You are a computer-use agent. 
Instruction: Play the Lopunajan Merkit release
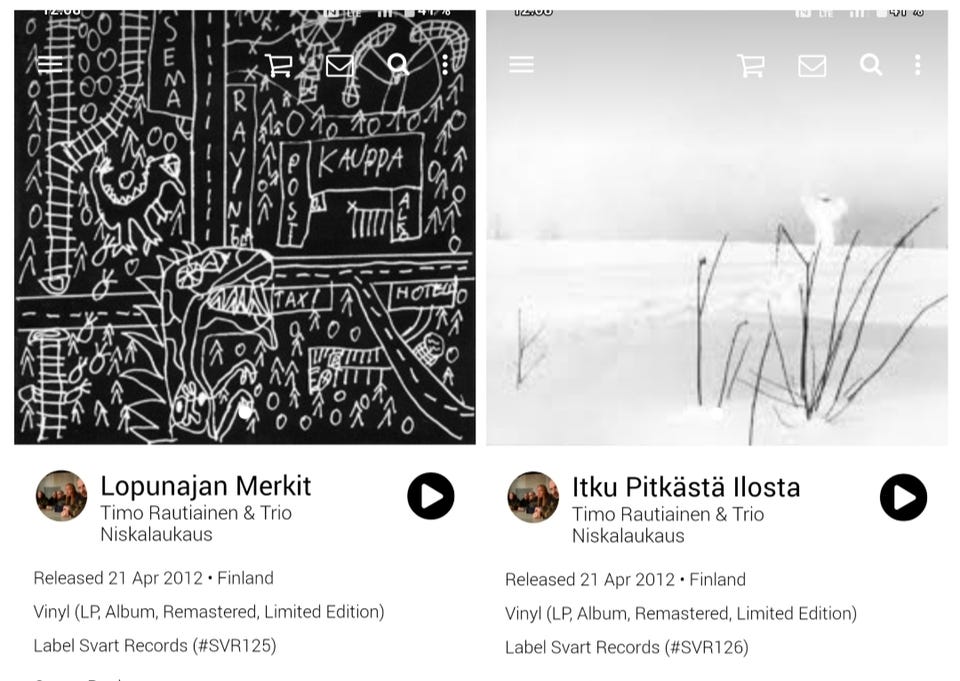pyautogui.click(x=431, y=496)
